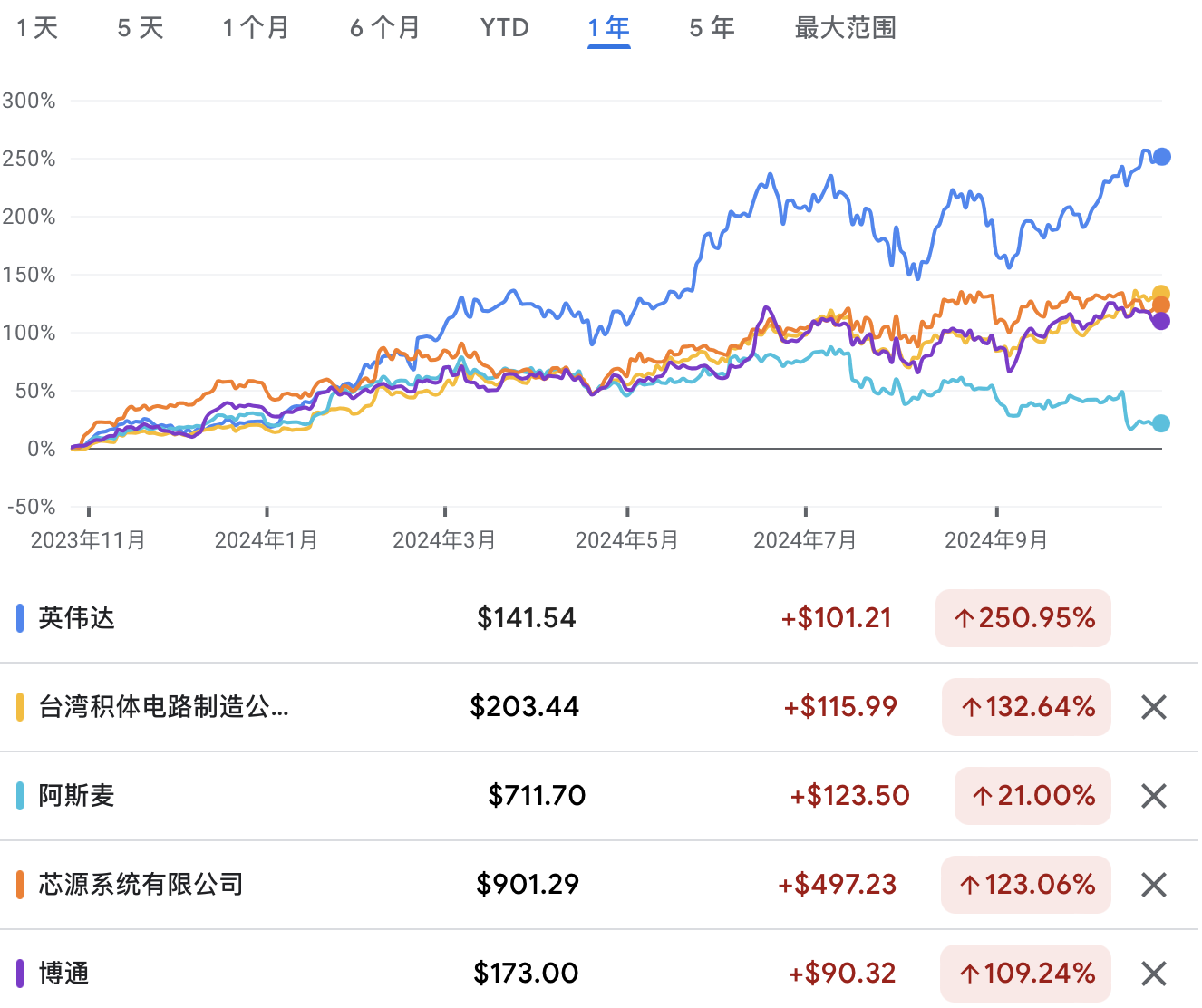Switch chart range to 5 天
The image size is (1202, 1008).
pos(141,28)
